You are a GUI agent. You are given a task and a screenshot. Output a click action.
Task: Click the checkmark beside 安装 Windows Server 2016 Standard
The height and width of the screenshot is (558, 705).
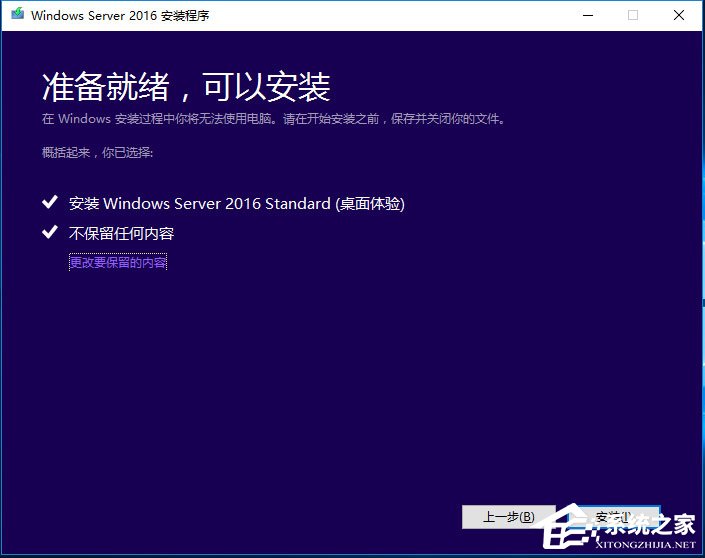50,203
